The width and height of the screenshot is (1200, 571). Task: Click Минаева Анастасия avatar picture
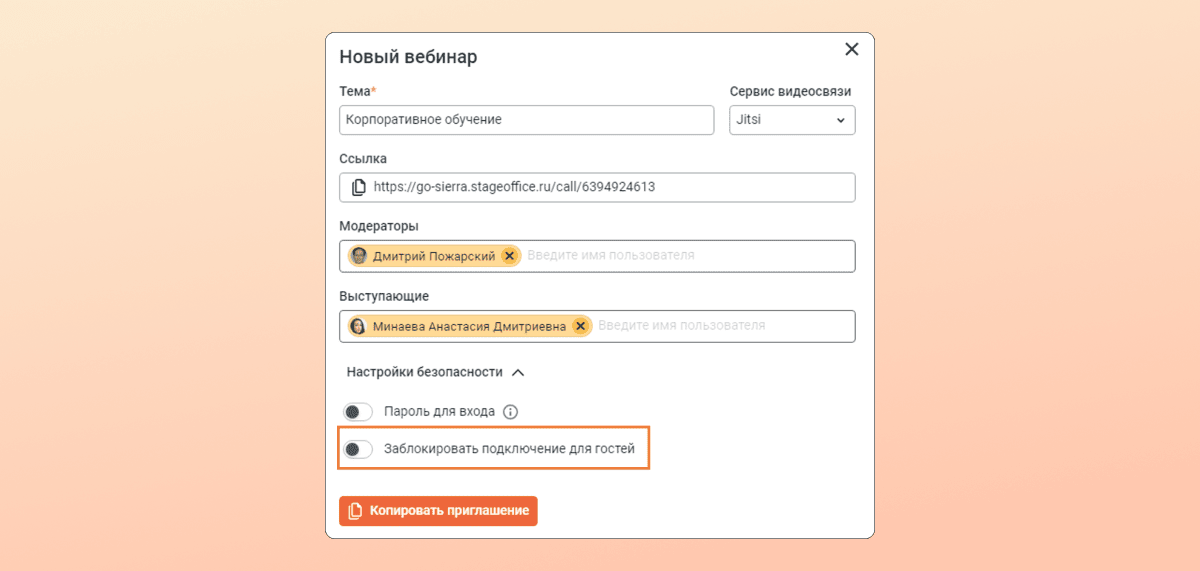[x=358, y=326]
